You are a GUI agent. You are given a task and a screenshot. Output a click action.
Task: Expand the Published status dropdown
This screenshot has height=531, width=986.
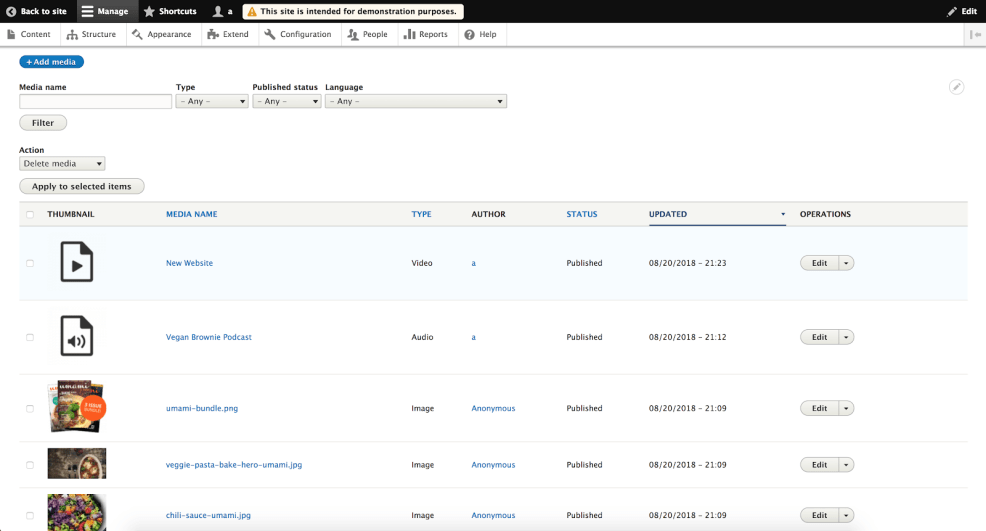coord(286,101)
